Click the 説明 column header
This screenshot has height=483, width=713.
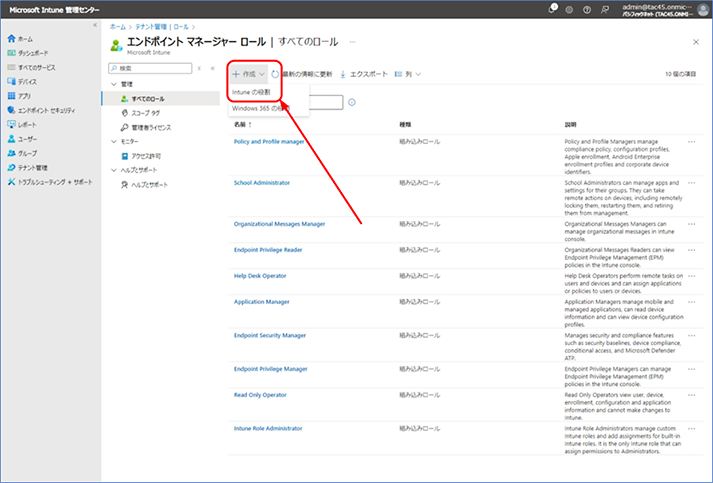point(570,124)
